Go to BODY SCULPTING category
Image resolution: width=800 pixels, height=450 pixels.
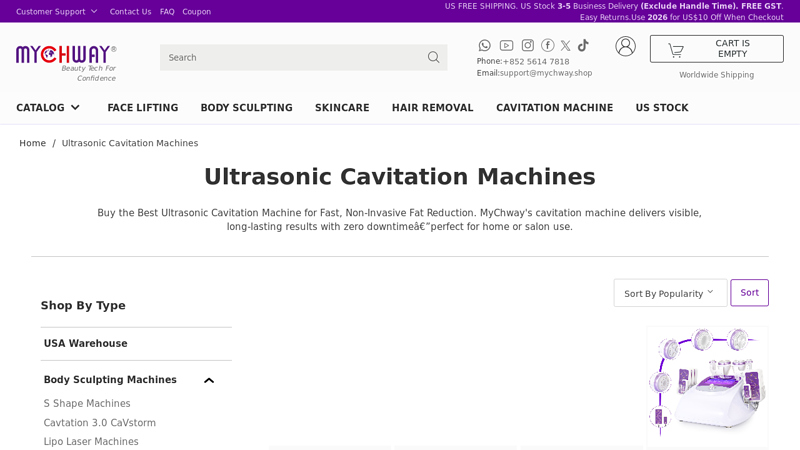tap(246, 108)
